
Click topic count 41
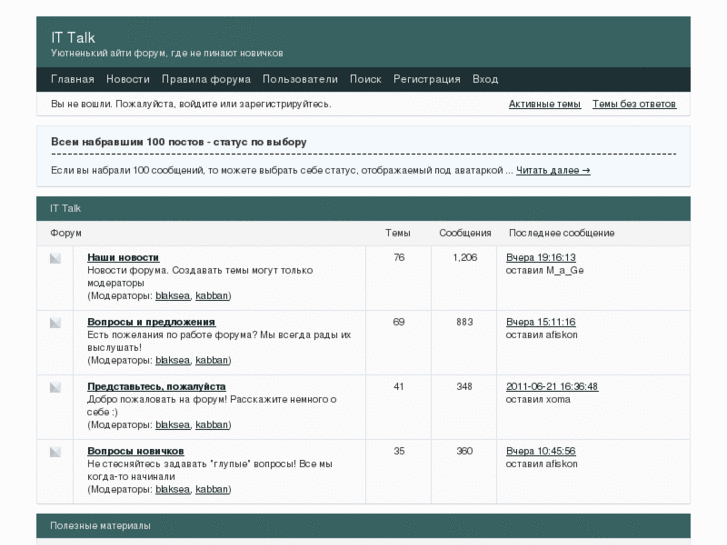point(399,386)
